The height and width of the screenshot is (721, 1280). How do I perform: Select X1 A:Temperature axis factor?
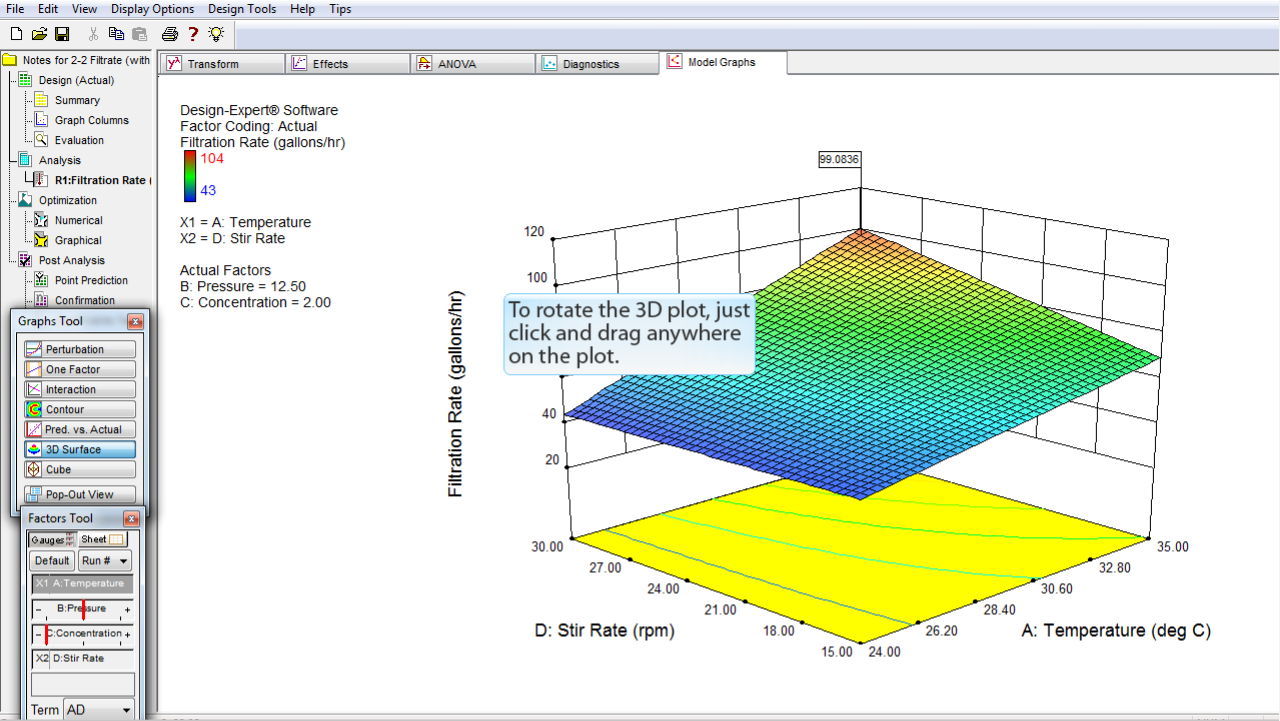coord(82,583)
